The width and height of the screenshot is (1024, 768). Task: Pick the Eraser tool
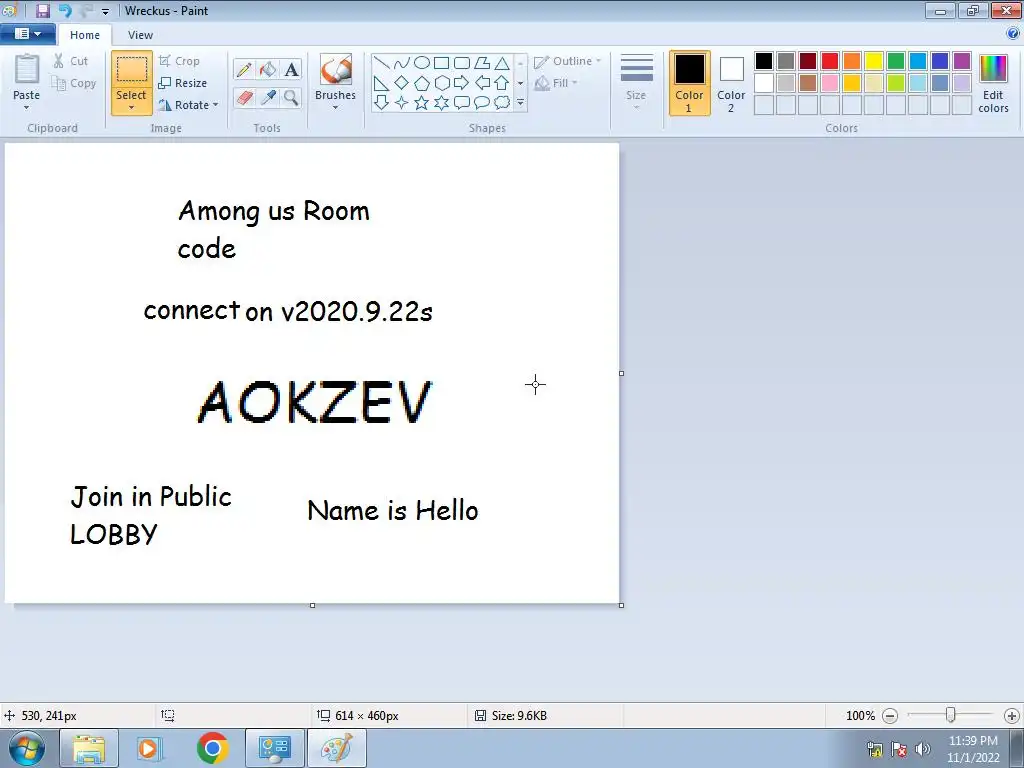[244, 98]
